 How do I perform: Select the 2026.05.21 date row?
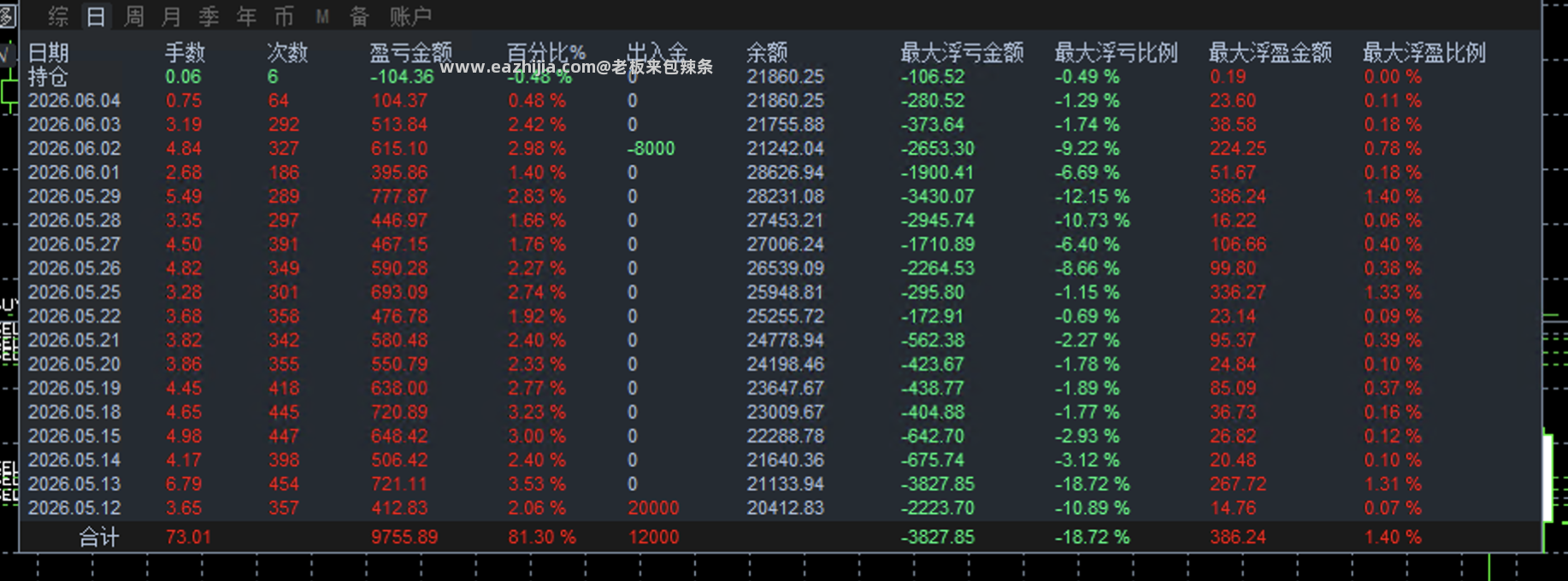(74, 340)
